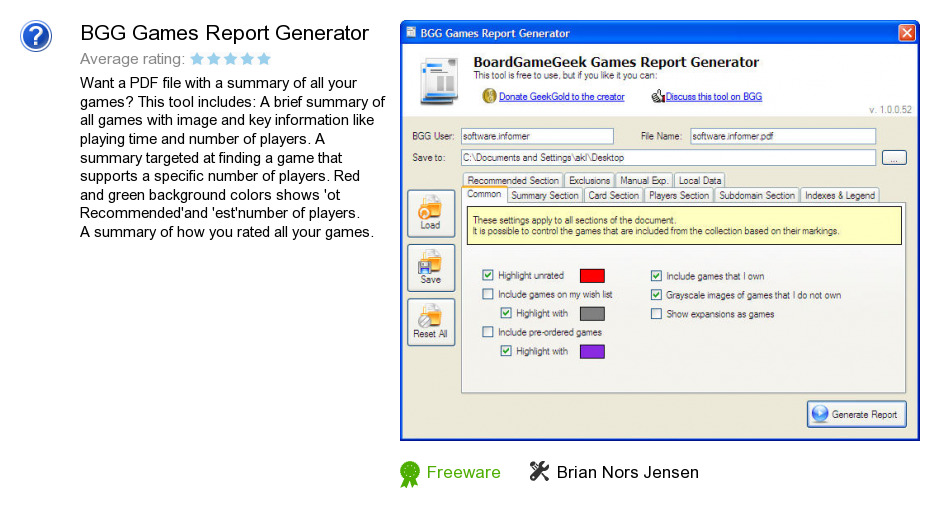
Task: Toggle wish list Highlight with checkbox
Action: pos(506,313)
